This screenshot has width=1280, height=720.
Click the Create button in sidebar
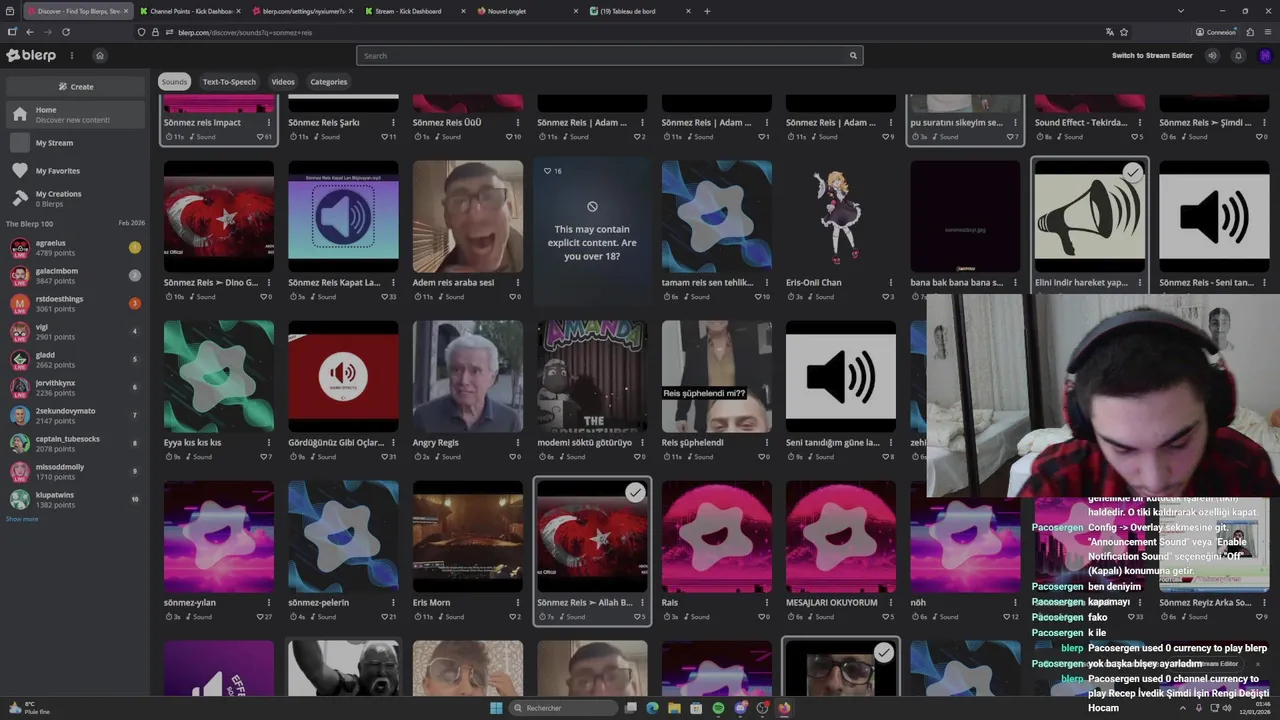76,87
